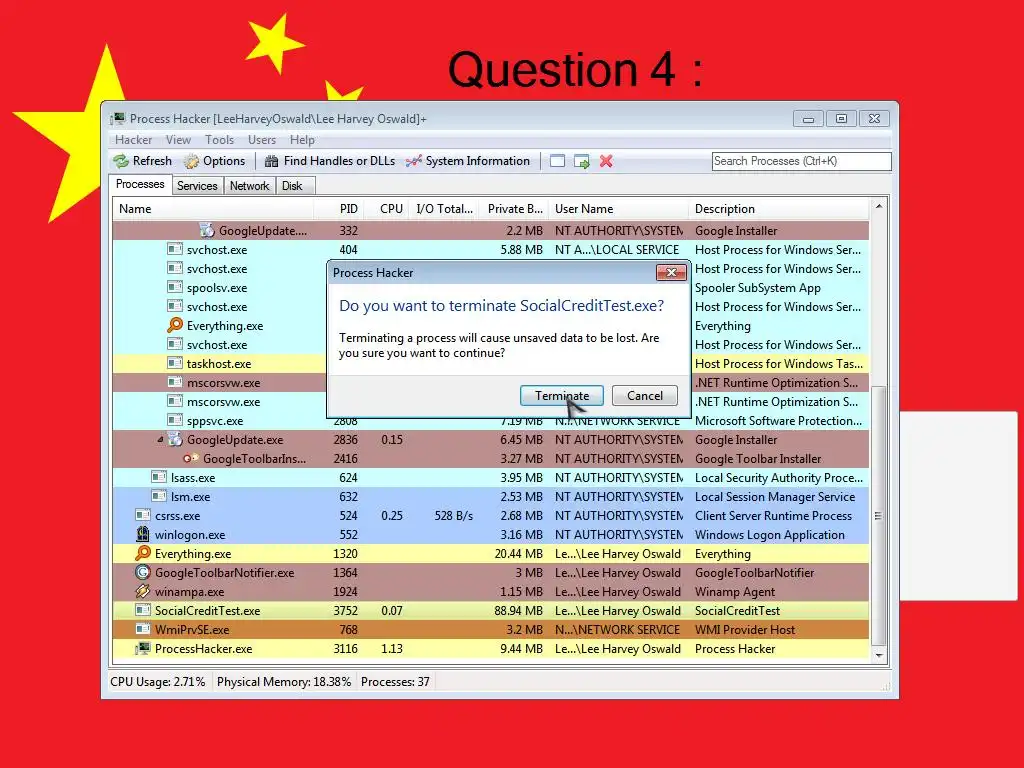The height and width of the screenshot is (768, 1024).
Task: Click the spoolsv.exe row icon
Action: point(174,287)
